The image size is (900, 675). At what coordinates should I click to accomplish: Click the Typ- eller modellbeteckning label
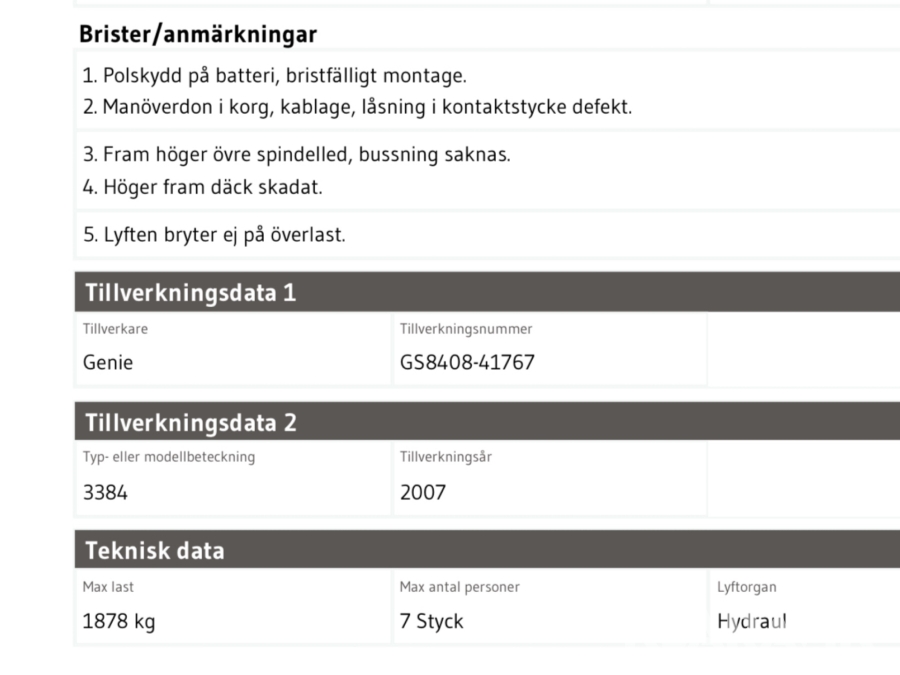[169, 458]
